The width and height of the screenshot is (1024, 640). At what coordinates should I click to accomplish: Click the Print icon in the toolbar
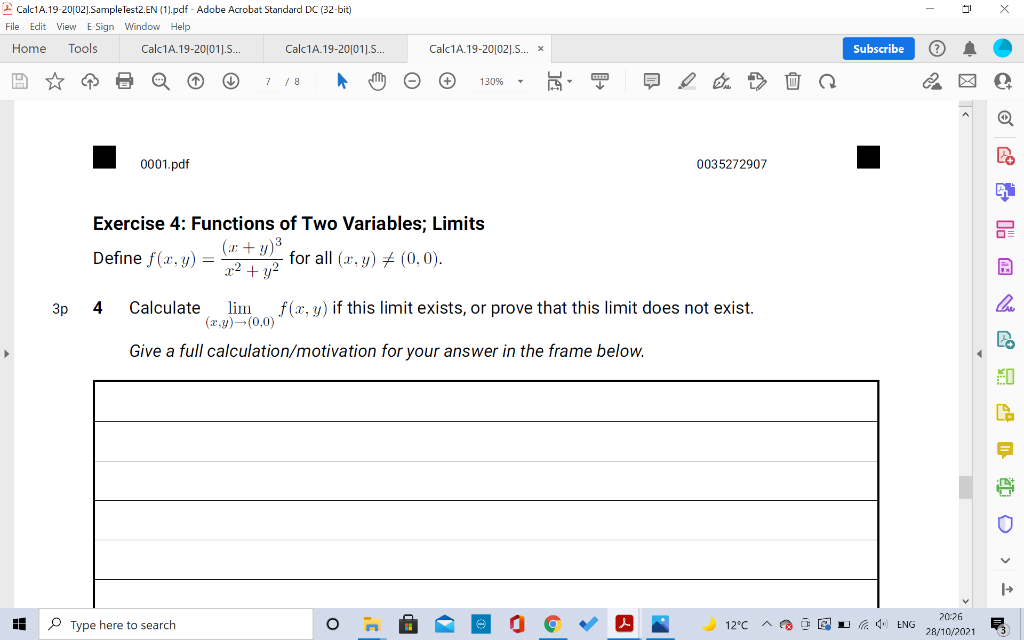tap(126, 81)
